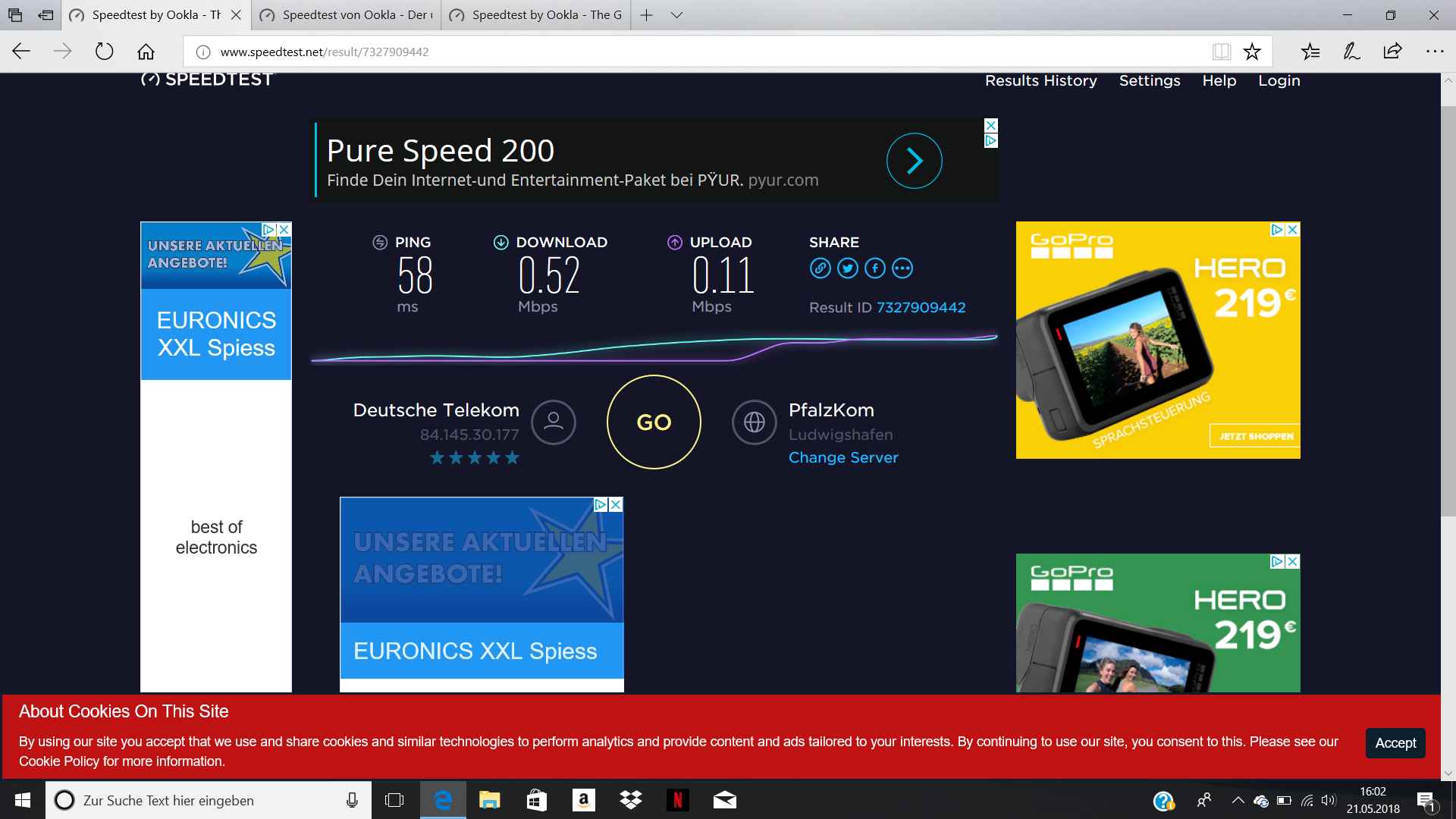Open Result ID 7327909442 link
Image resolution: width=1456 pixels, height=819 pixels.
[x=921, y=307]
